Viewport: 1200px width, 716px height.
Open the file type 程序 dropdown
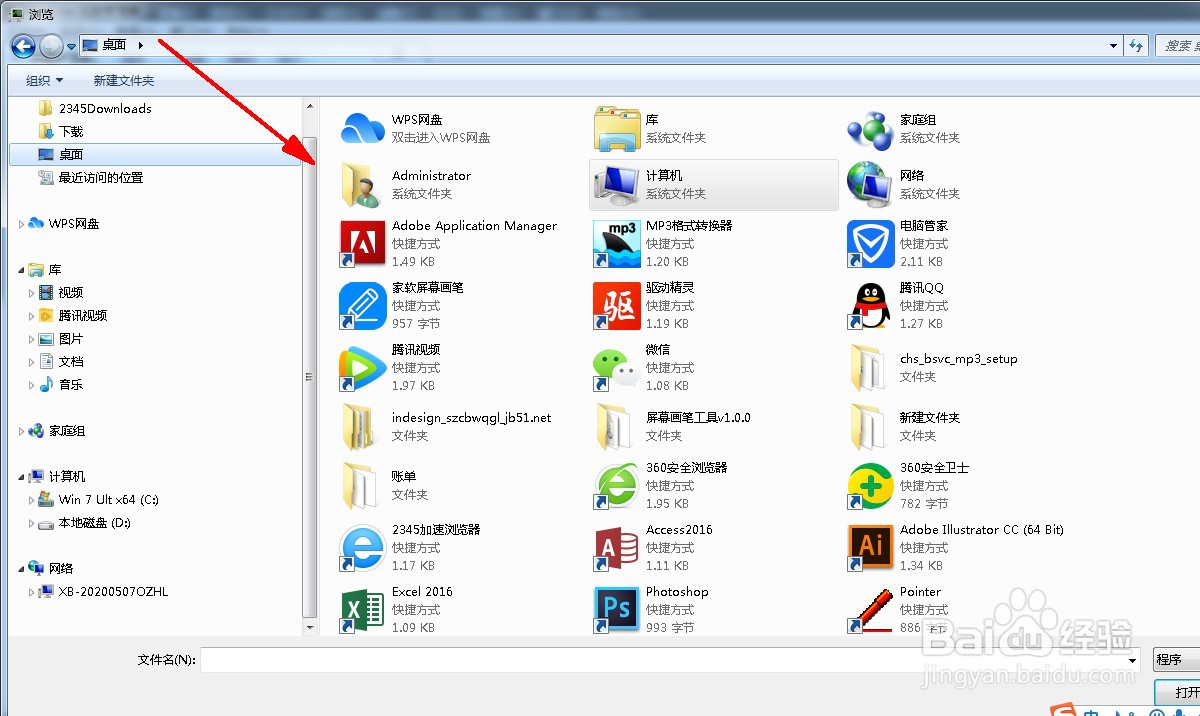[x=1176, y=660]
